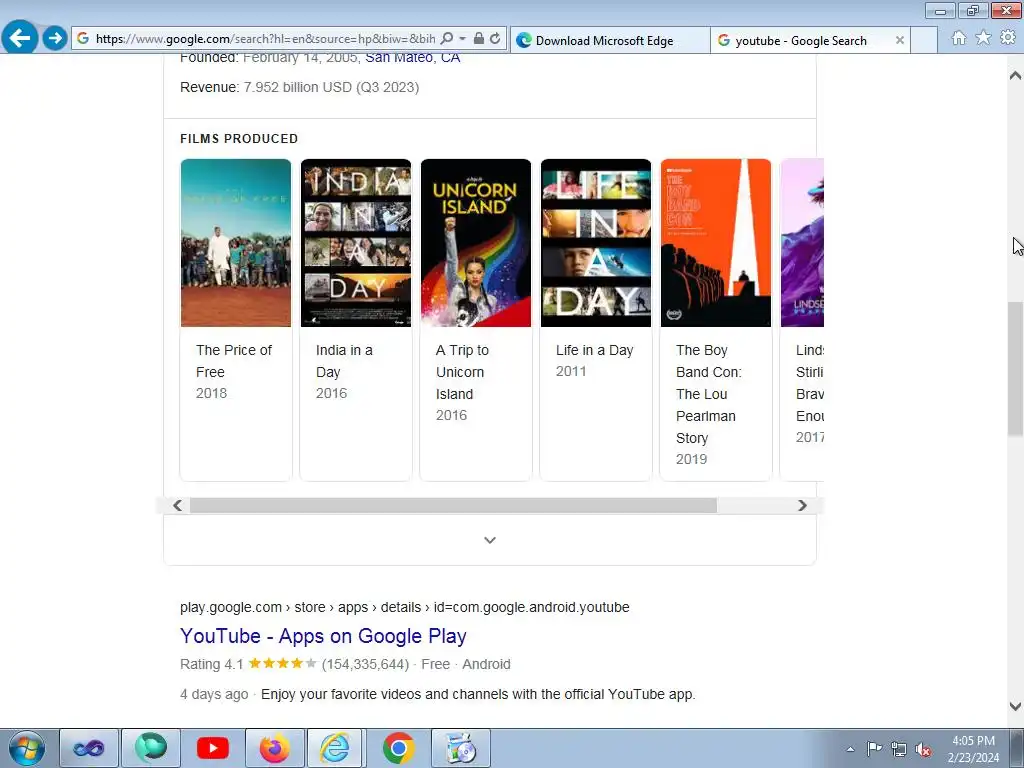The image size is (1024, 768).
Task: Open the infinity-logo app on taskbar
Action: 89,748
